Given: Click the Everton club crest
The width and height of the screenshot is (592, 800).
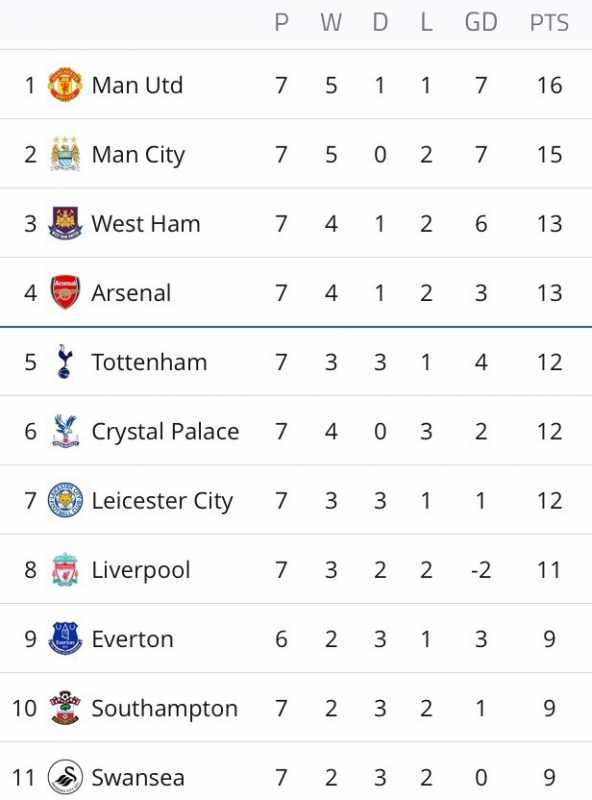Looking at the screenshot, I should pos(65,639).
